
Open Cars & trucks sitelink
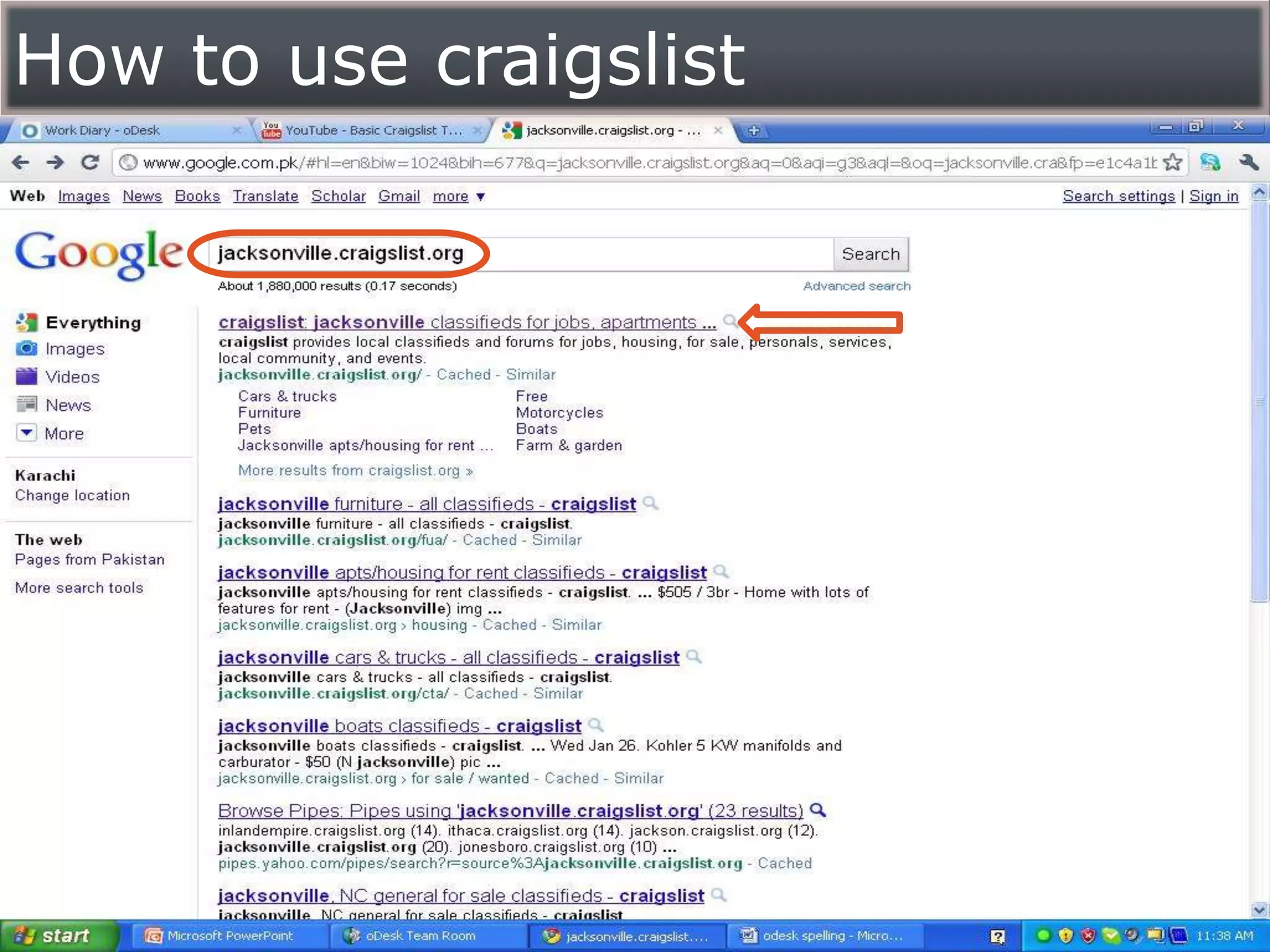(x=287, y=396)
